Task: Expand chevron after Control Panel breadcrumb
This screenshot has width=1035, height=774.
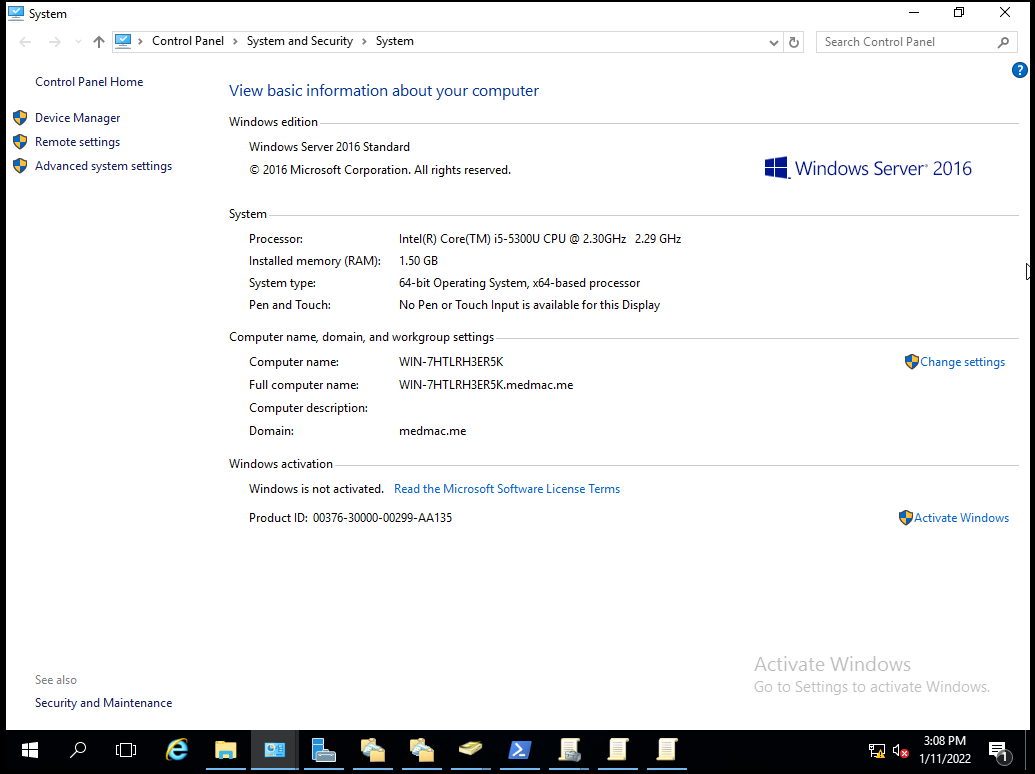Action: 235,42
